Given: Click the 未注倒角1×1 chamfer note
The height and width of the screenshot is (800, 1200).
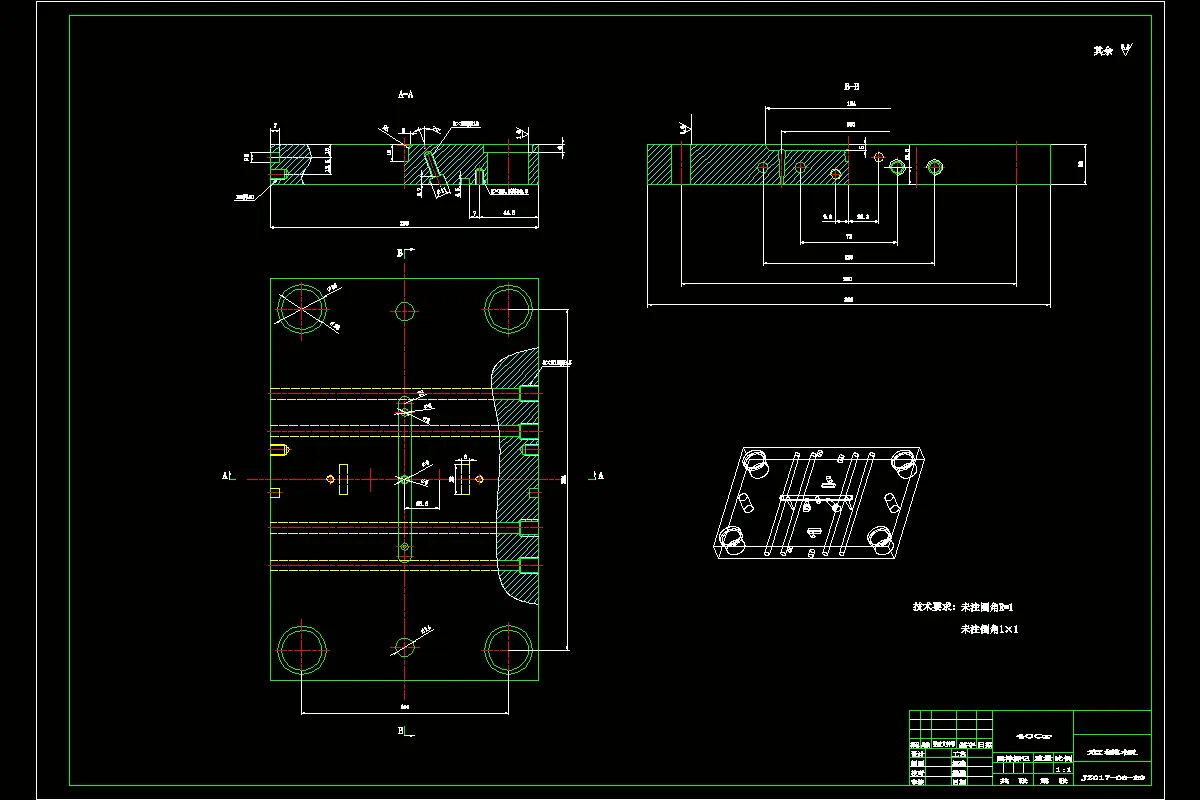Looking at the screenshot, I should pyautogui.click(x=989, y=630).
